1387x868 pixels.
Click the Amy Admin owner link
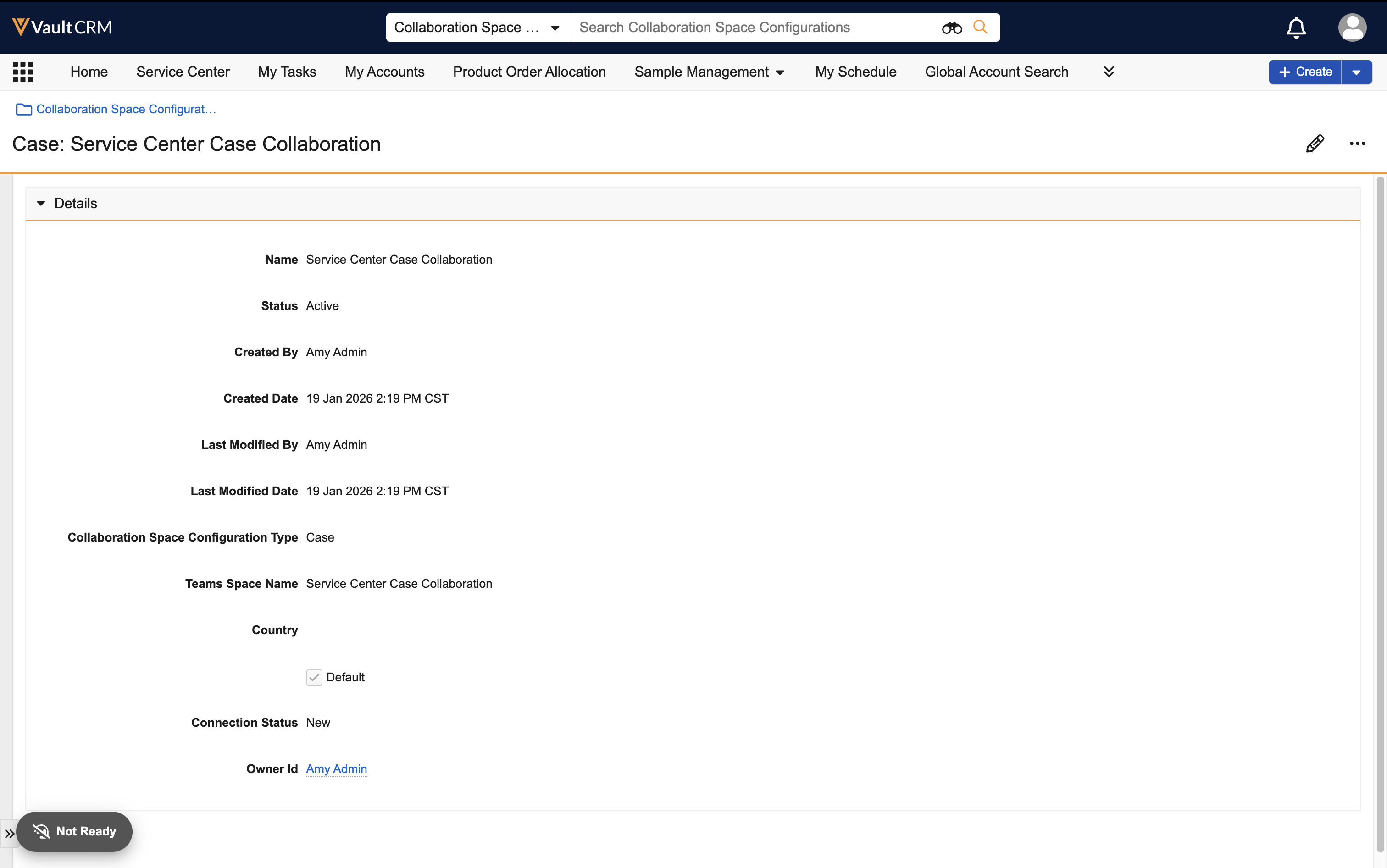[x=336, y=768]
